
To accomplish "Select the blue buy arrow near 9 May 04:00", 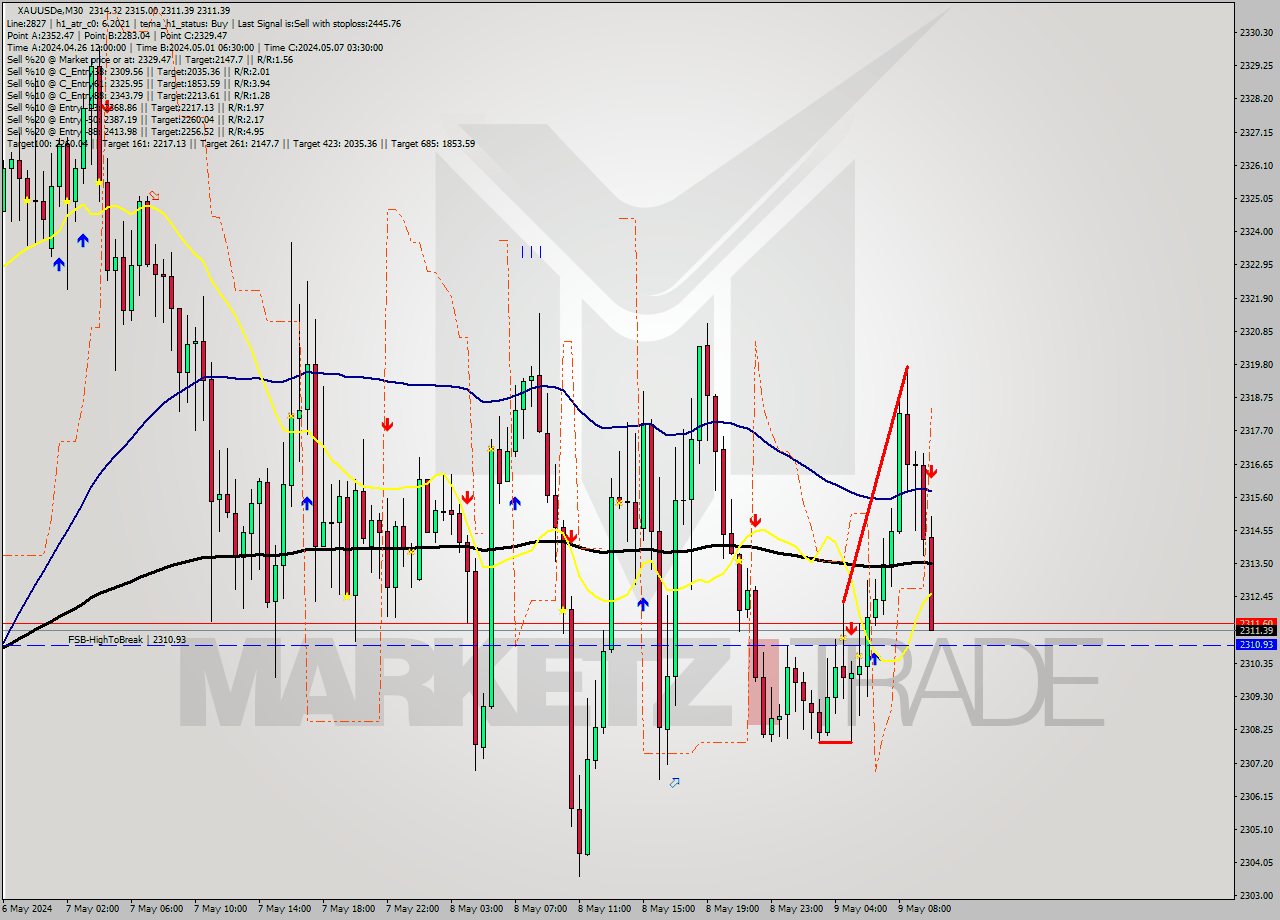I will click(x=874, y=658).
